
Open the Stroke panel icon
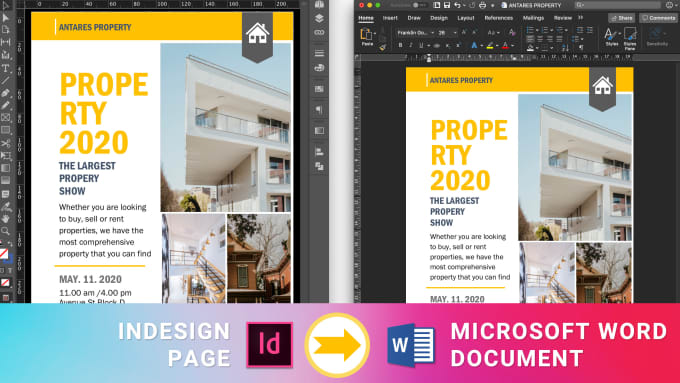point(320,53)
